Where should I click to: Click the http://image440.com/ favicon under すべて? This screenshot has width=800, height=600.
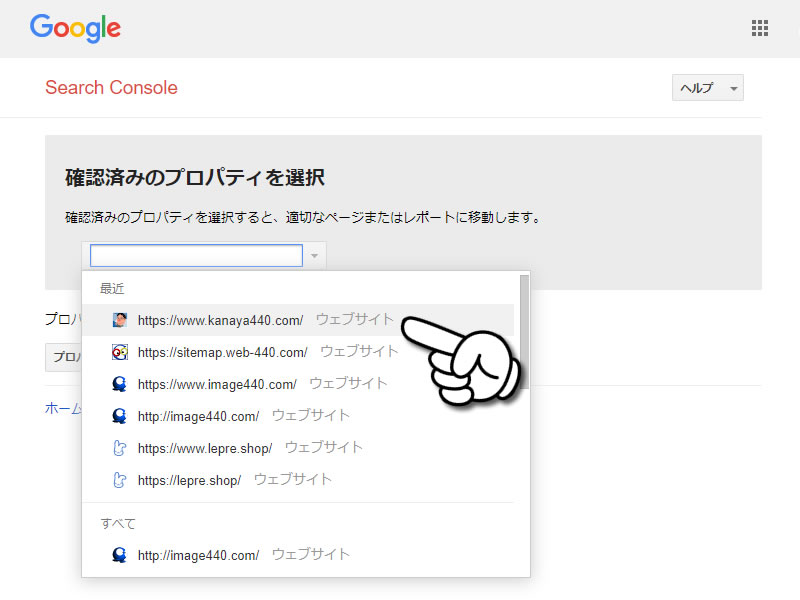point(119,555)
